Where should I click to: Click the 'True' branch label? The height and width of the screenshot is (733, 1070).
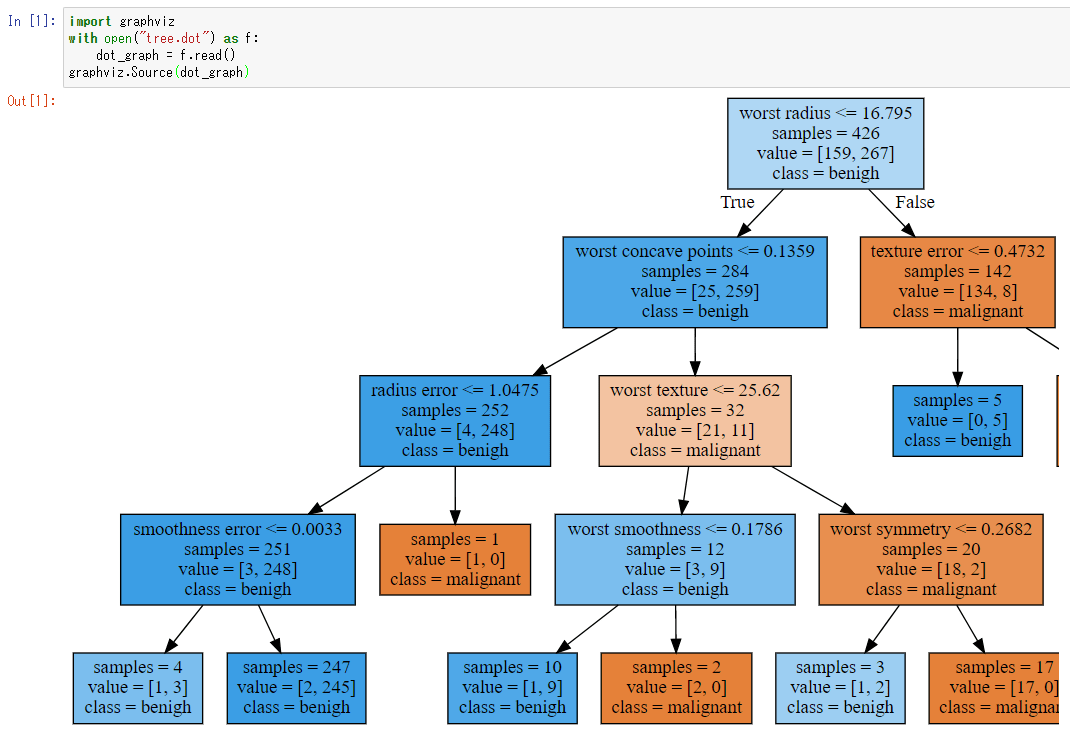pos(737,202)
